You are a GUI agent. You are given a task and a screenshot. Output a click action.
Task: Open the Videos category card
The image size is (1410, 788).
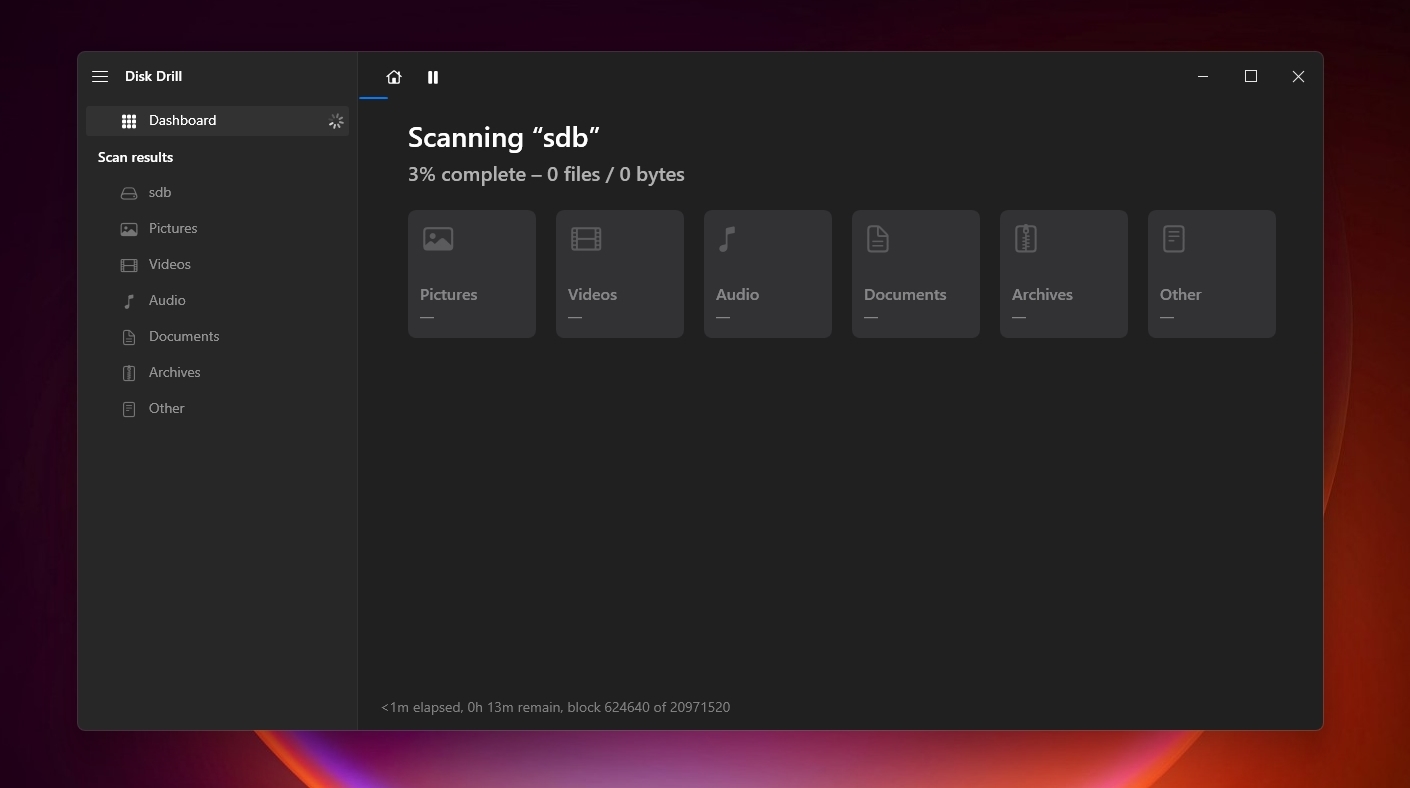(x=620, y=274)
